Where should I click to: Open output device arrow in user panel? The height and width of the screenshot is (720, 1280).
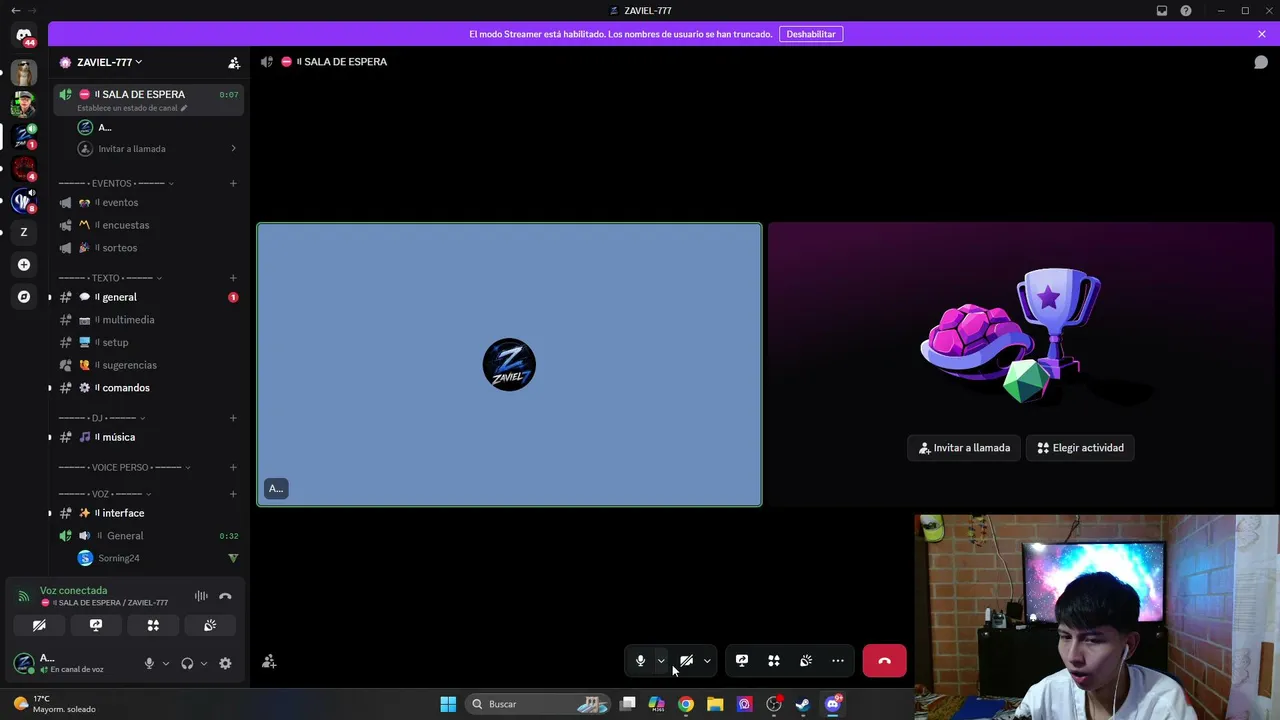click(x=204, y=663)
